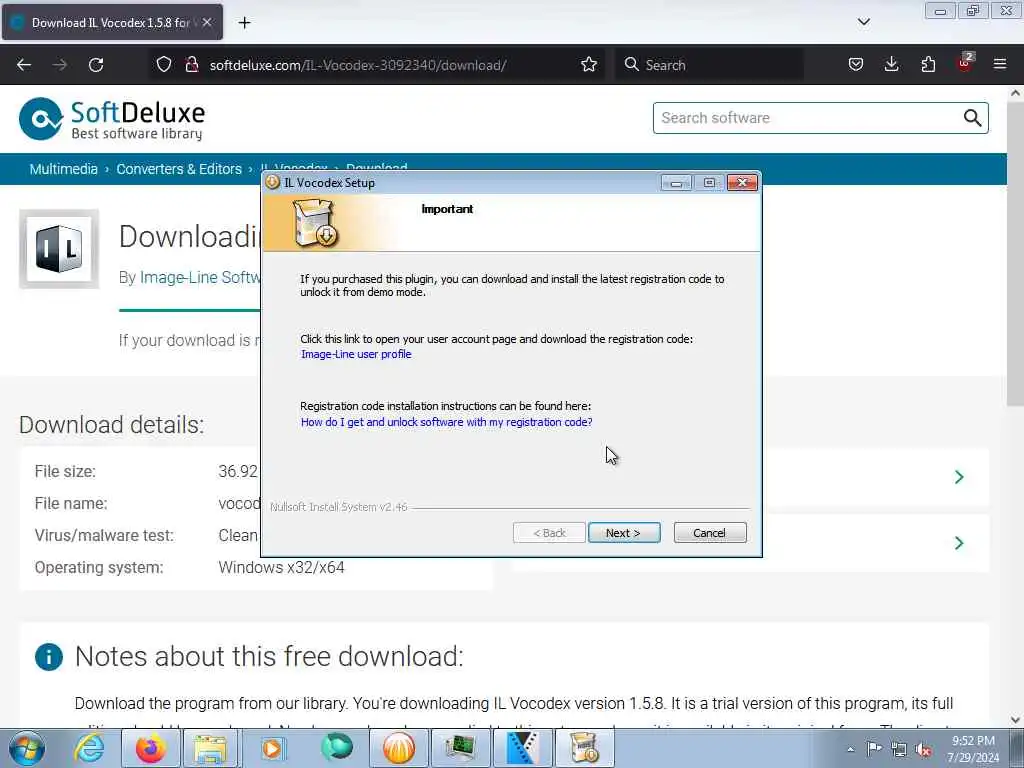Click the Virus/malware test label
This screenshot has height=768, width=1024.
pos(104,536)
